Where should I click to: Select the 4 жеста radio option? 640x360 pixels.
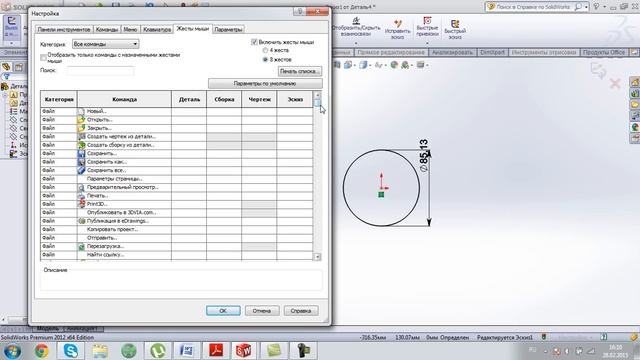tap(265, 50)
